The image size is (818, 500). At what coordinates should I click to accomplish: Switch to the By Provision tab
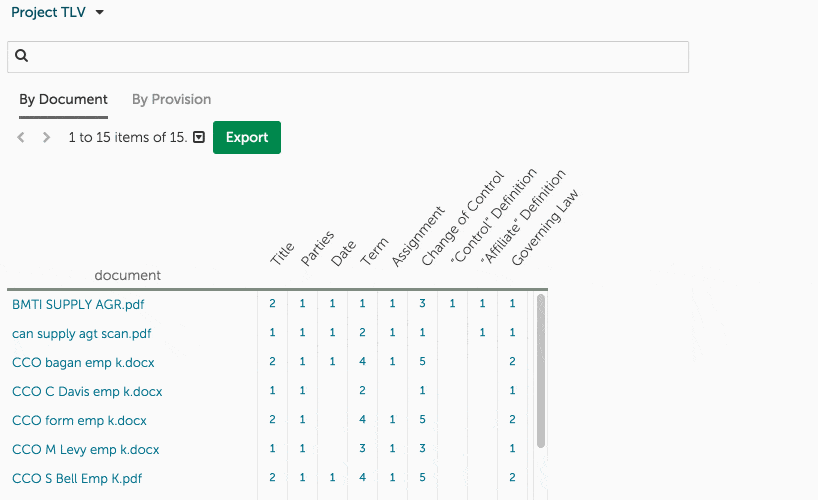[172, 99]
